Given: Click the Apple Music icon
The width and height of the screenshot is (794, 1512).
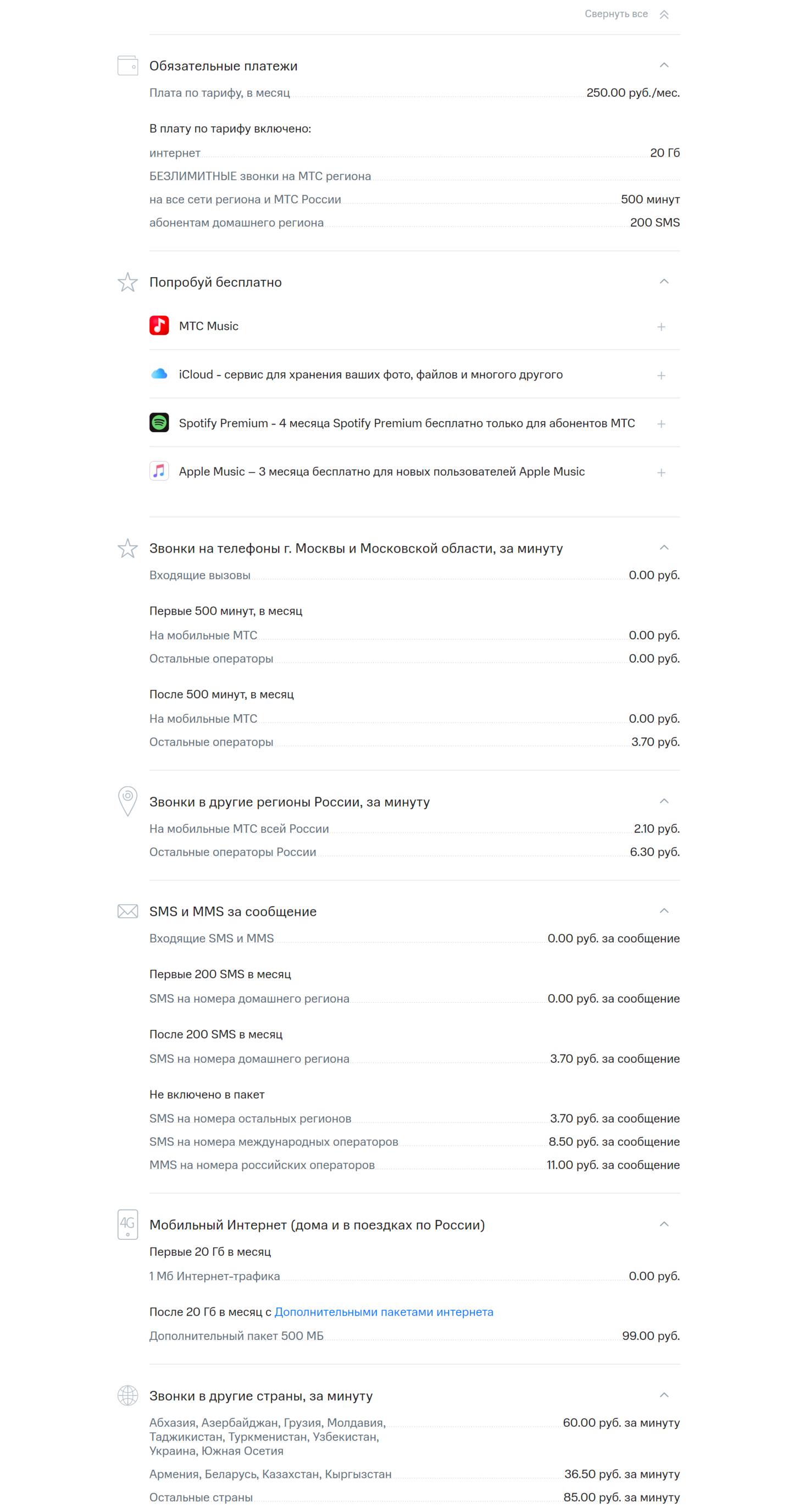Looking at the screenshot, I should [x=159, y=471].
